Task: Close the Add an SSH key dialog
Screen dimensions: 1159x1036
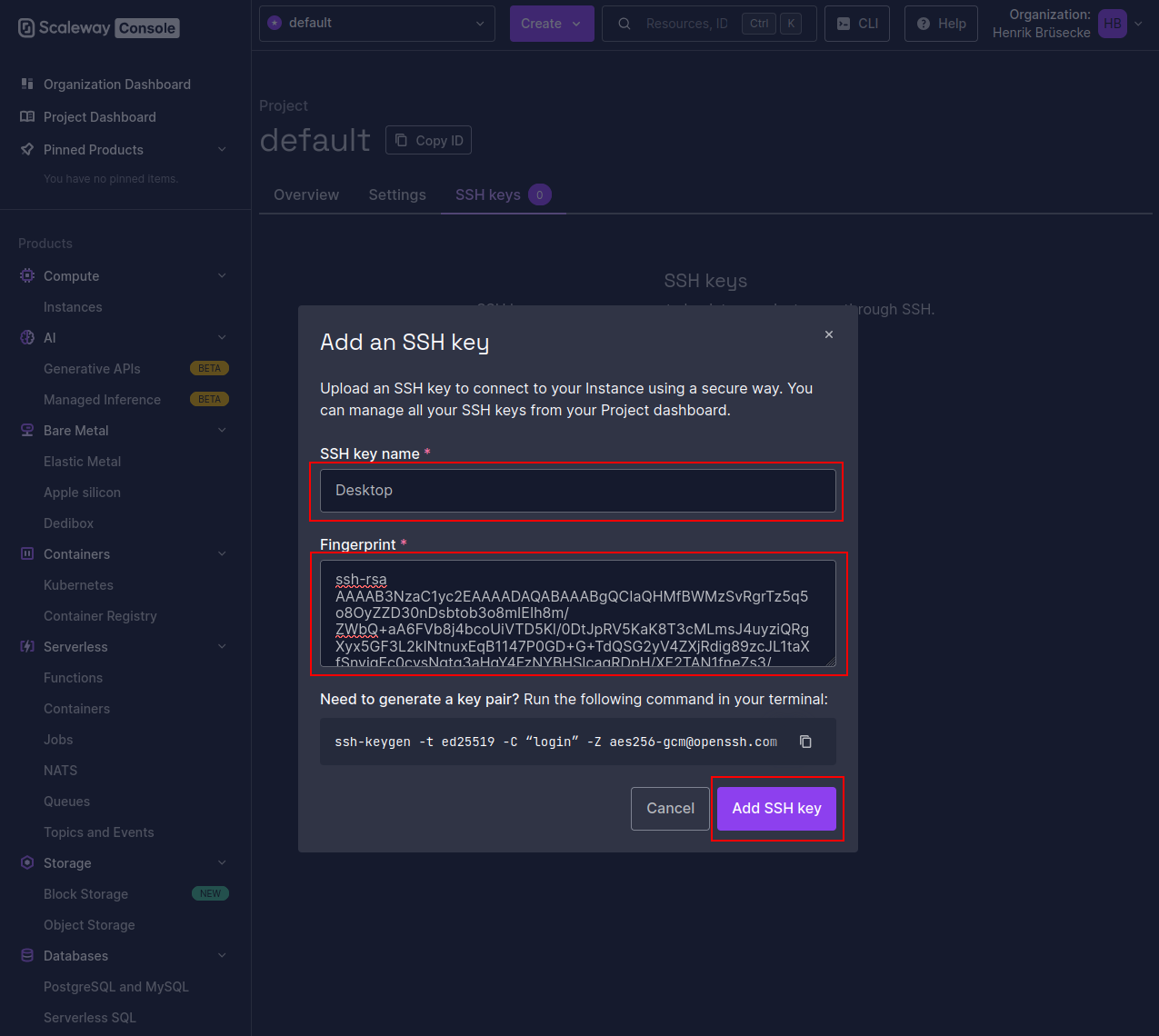Action: click(829, 334)
